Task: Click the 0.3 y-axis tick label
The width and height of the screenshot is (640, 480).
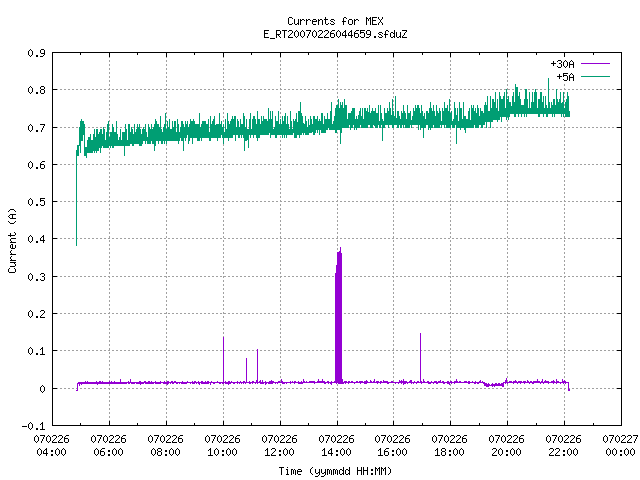Action: click(36, 277)
